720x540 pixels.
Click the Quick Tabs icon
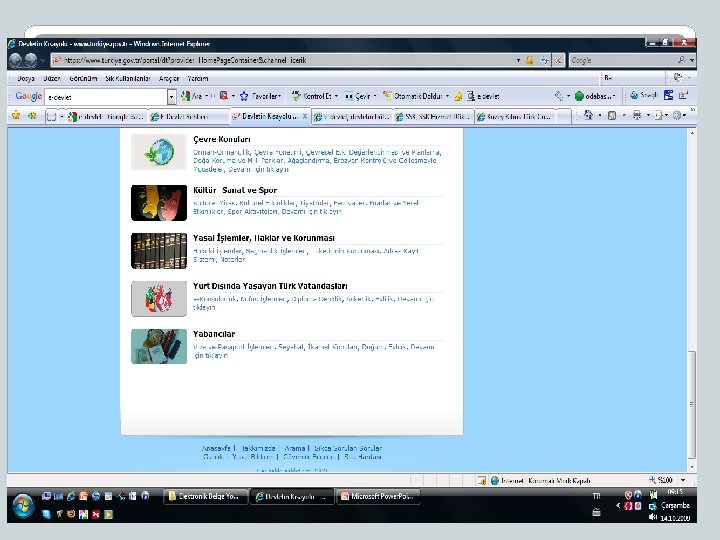[x=51, y=116]
